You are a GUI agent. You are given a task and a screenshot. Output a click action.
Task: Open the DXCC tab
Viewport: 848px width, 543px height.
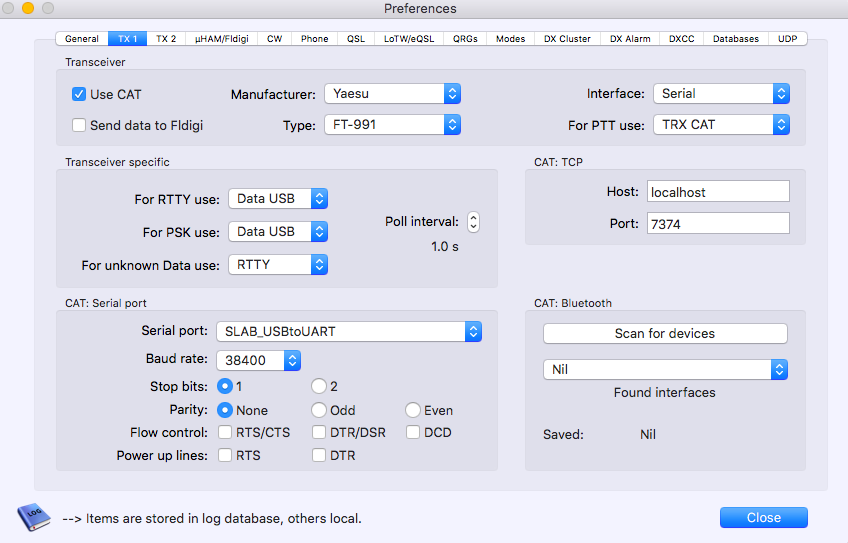tap(681, 38)
